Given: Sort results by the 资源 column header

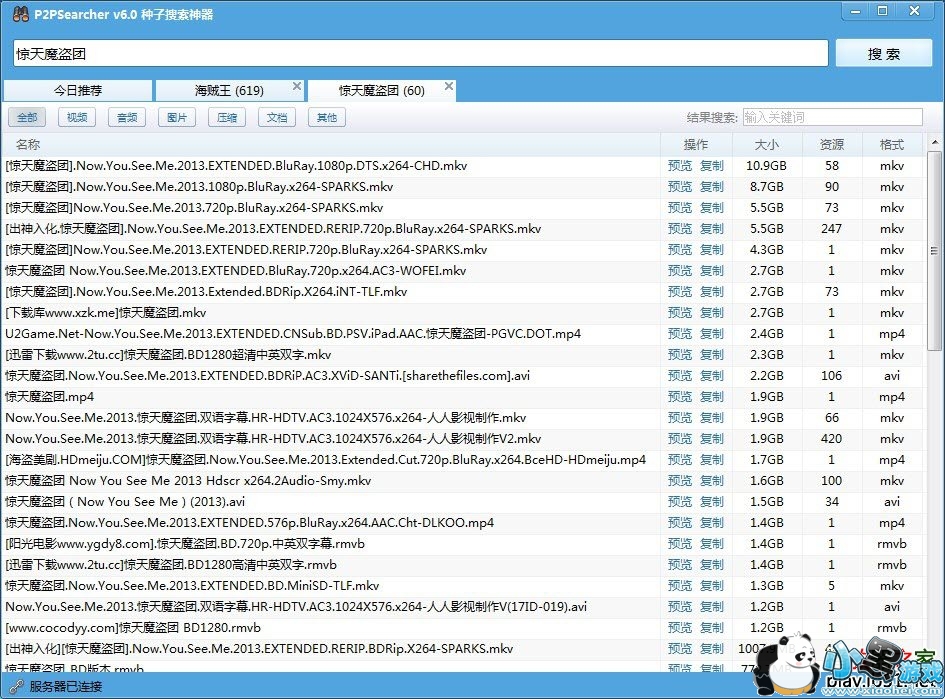Looking at the screenshot, I should pyautogui.click(x=832, y=143).
